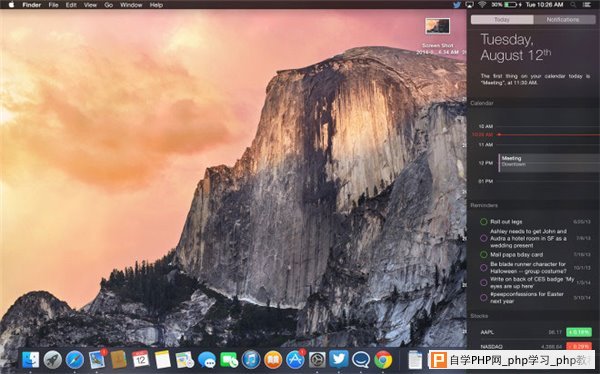Screen dimensions: 600x374
Task: Open iTunes music note icon
Action: click(x=251, y=360)
